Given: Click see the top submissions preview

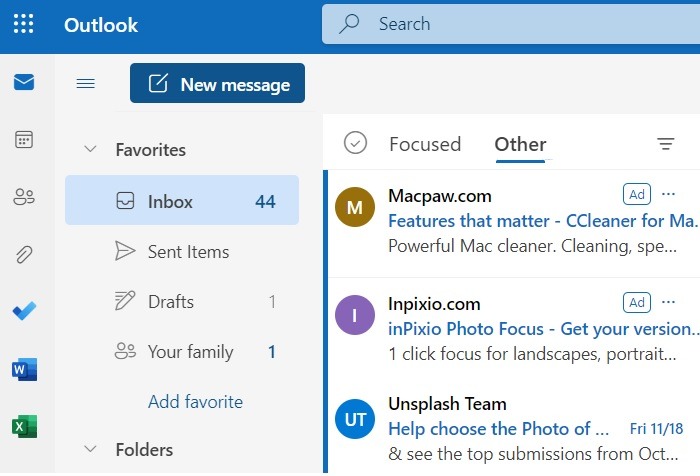Looking at the screenshot, I should 533,454.
